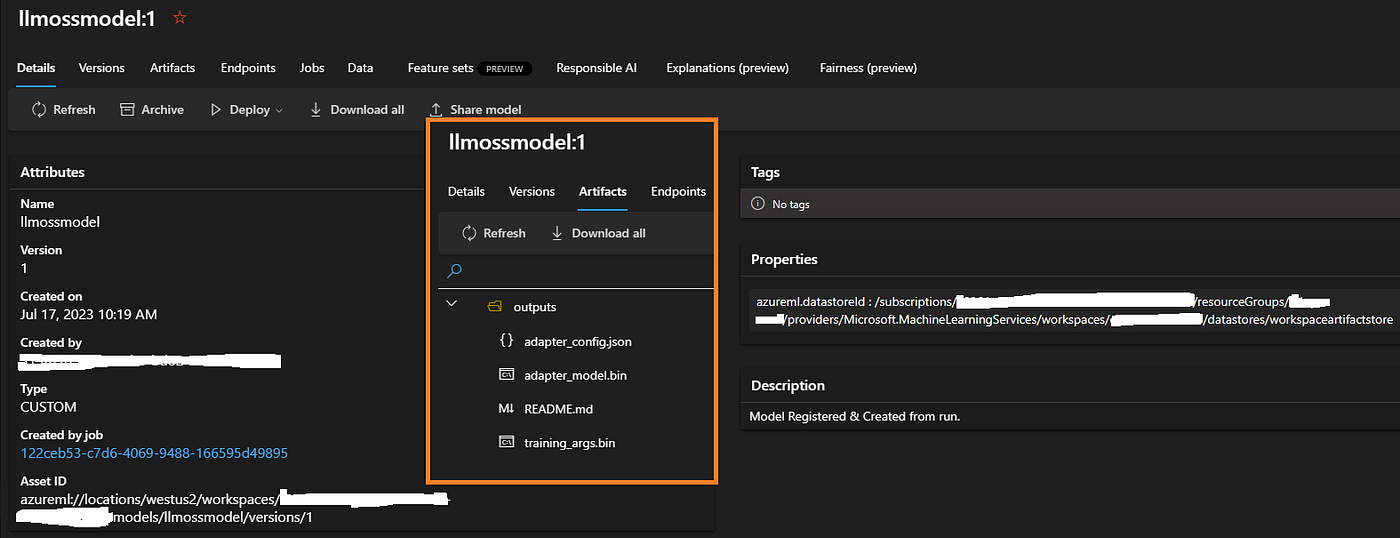Viewport: 1400px width, 538px height.
Task: Click the Refresh icon in Artifacts panel
Action: (469, 233)
